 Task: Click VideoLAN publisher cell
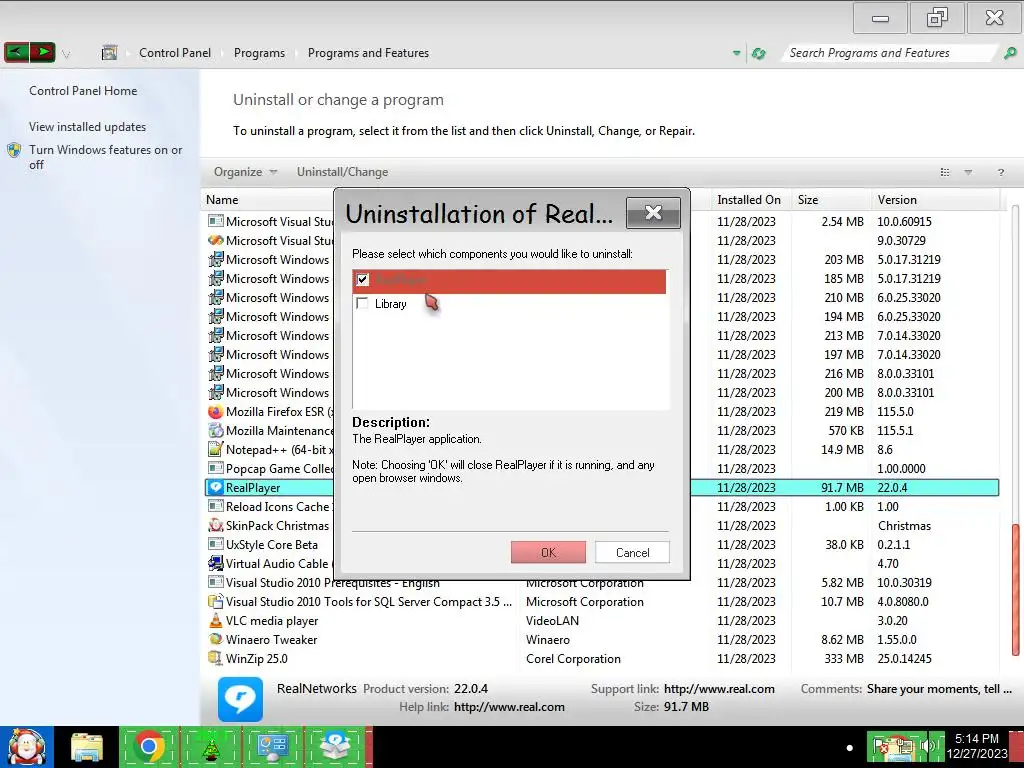point(552,621)
